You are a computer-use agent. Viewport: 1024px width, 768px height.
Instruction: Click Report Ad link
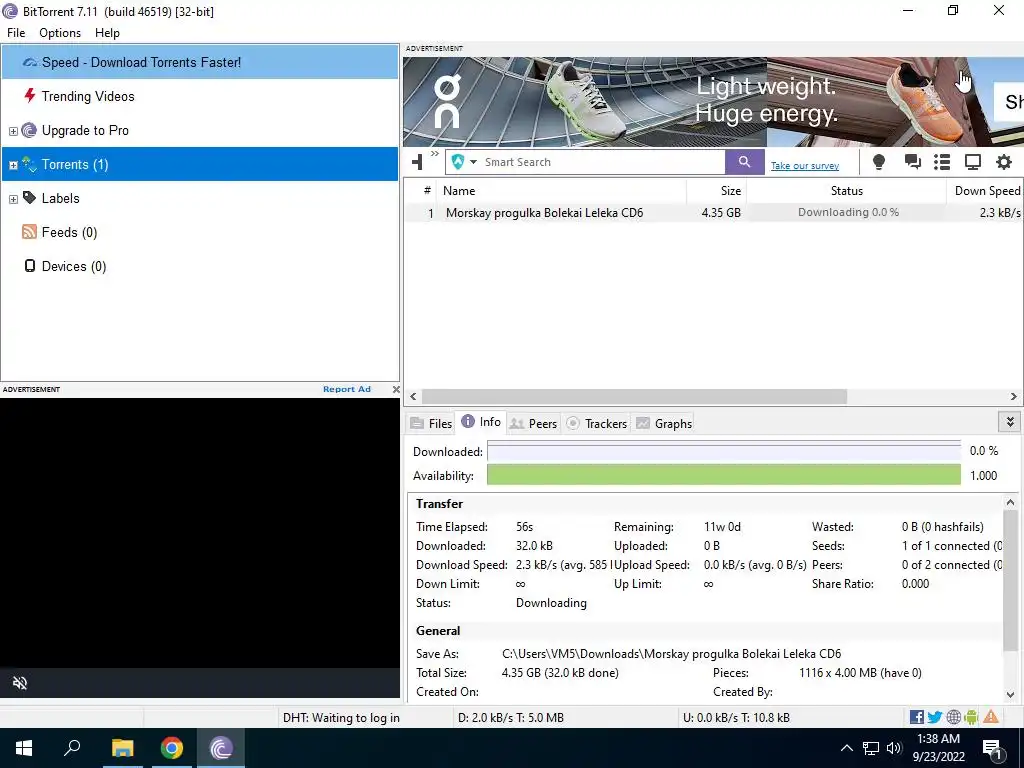(x=347, y=389)
